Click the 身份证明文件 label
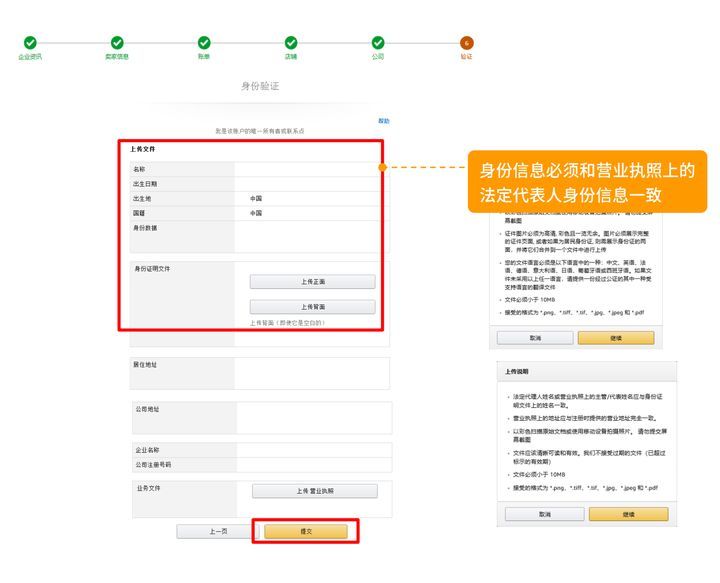 tap(152, 269)
